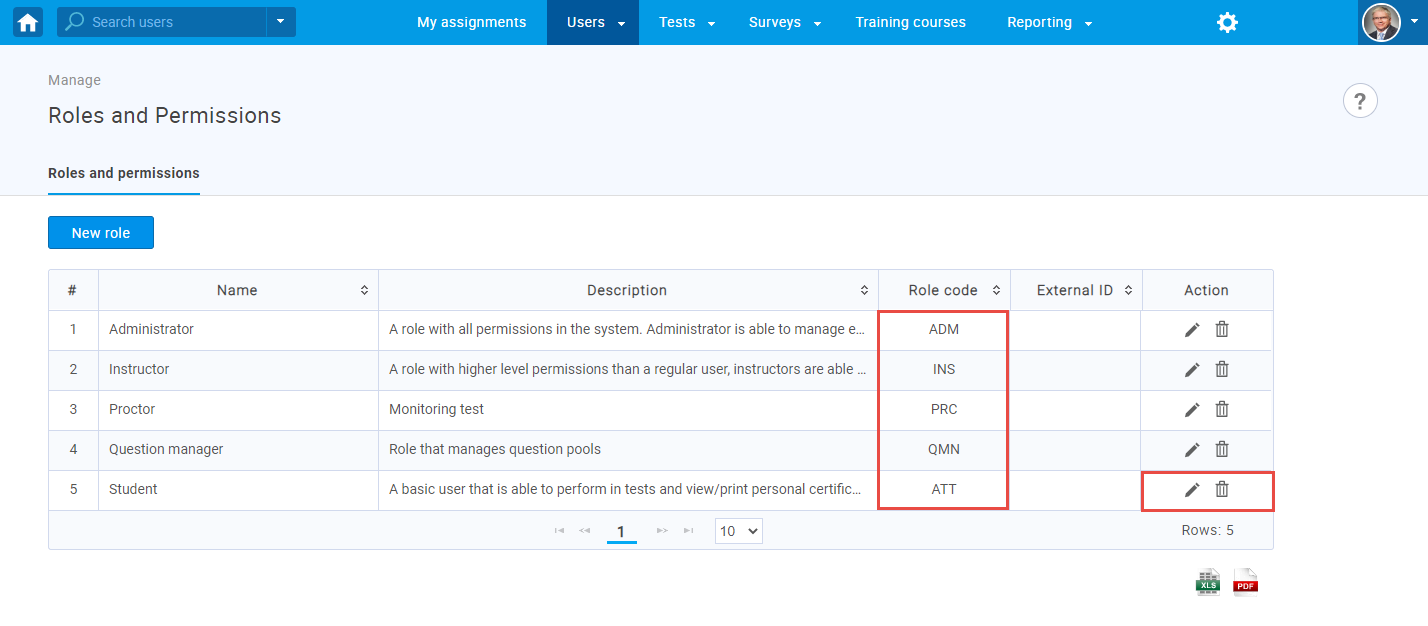
Task: Click the ADM role code
Action: (x=944, y=329)
